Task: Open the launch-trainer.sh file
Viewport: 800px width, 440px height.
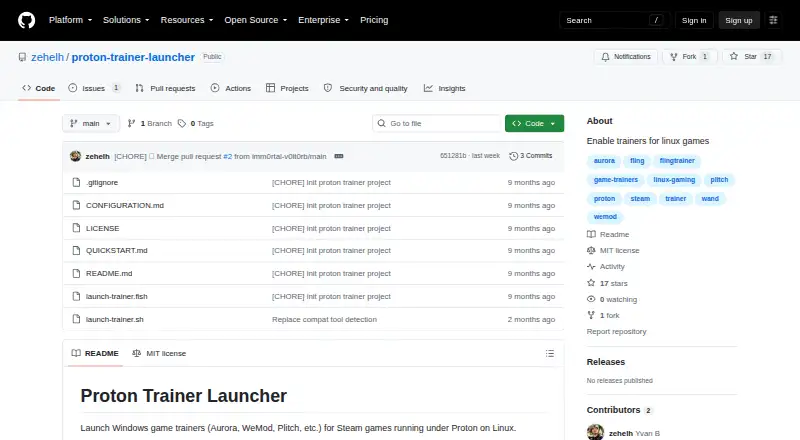Action: (115, 319)
